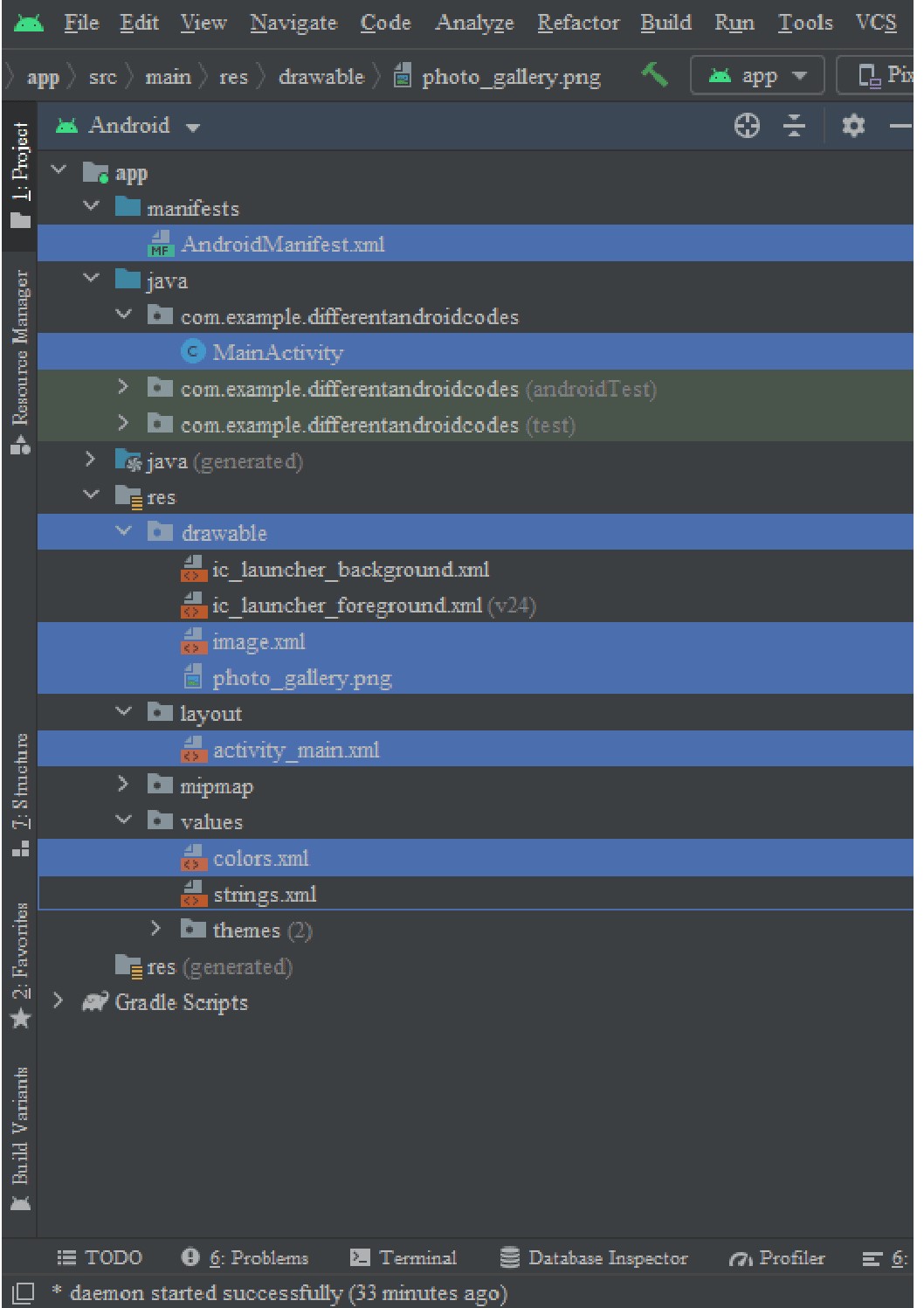Screen dimensions: 924x1308
Task: Click the Select Opened File crosshair icon
Action: [747, 126]
